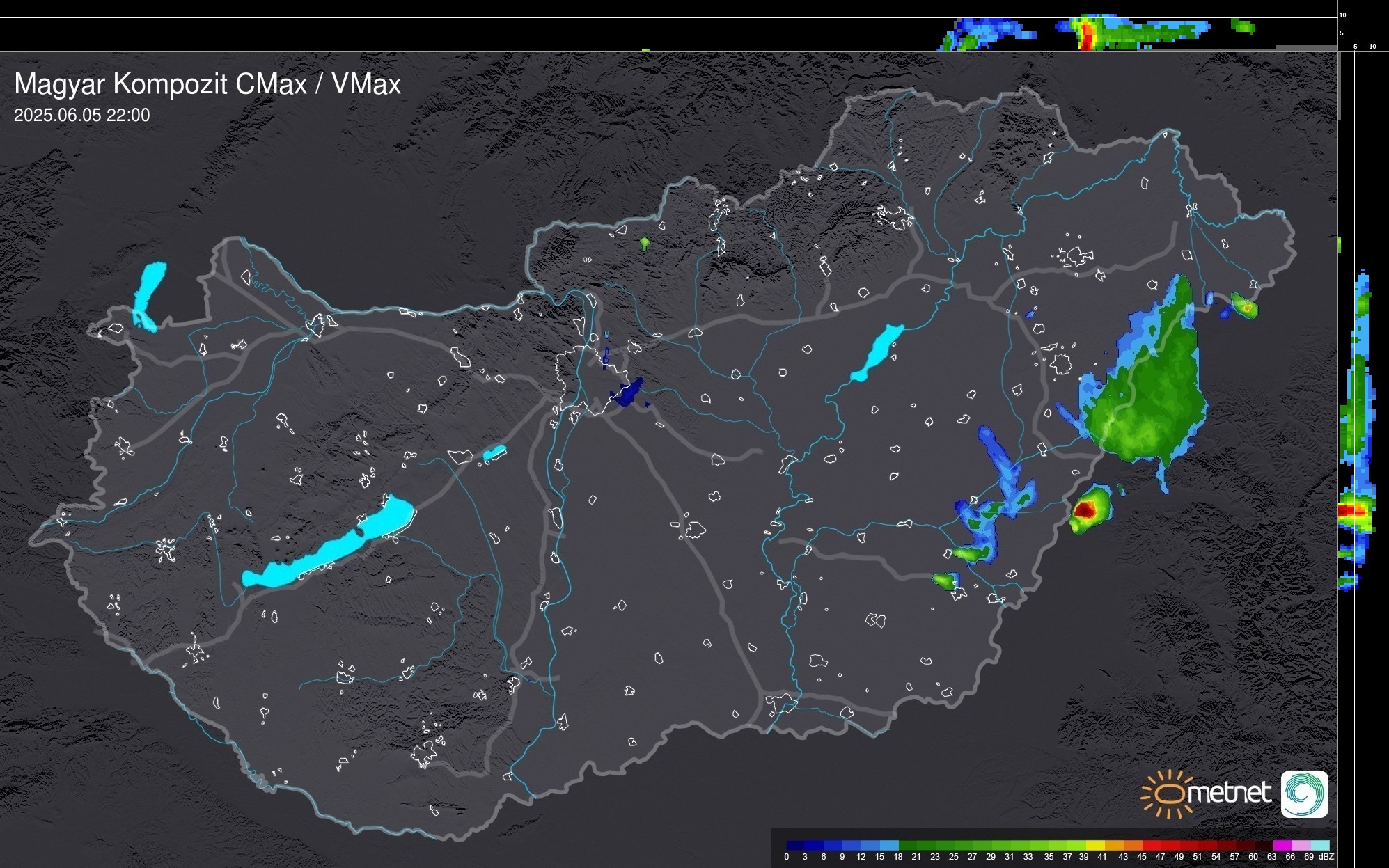The width and height of the screenshot is (1389, 868).
Task: Click the magenta swatch at 63 dBZ
Action: (x=1281, y=845)
